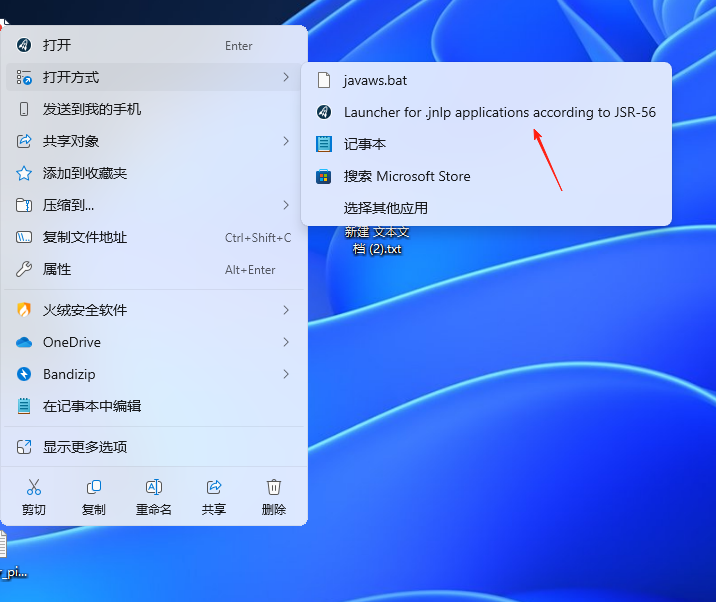
Task: Click the rocket icon beside 打开
Action: (x=24, y=45)
